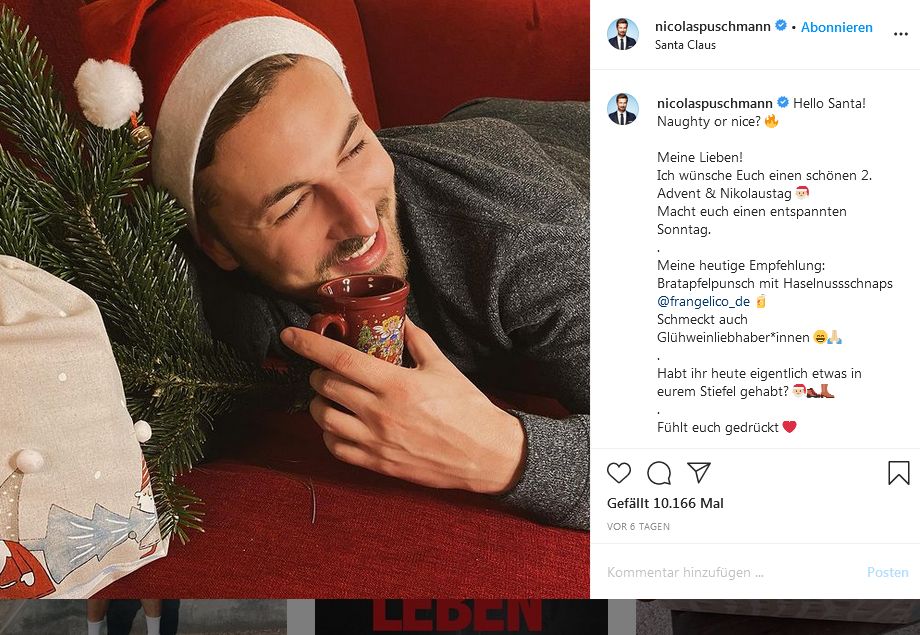Open the LEBEN thumbnail below post
Screen dimensions: 920x635
click(460, 617)
